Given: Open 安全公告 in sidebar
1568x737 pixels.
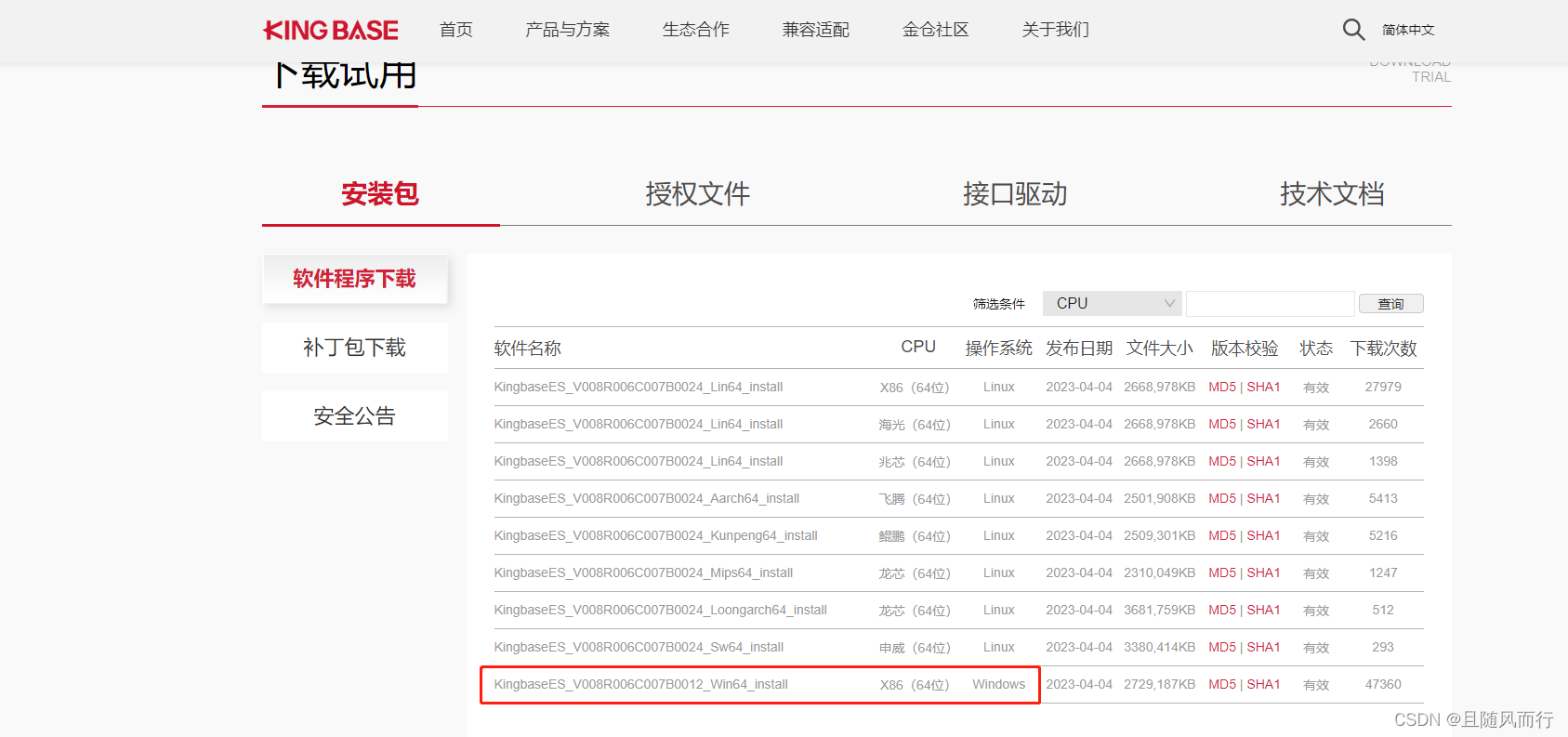Looking at the screenshot, I should 355,416.
